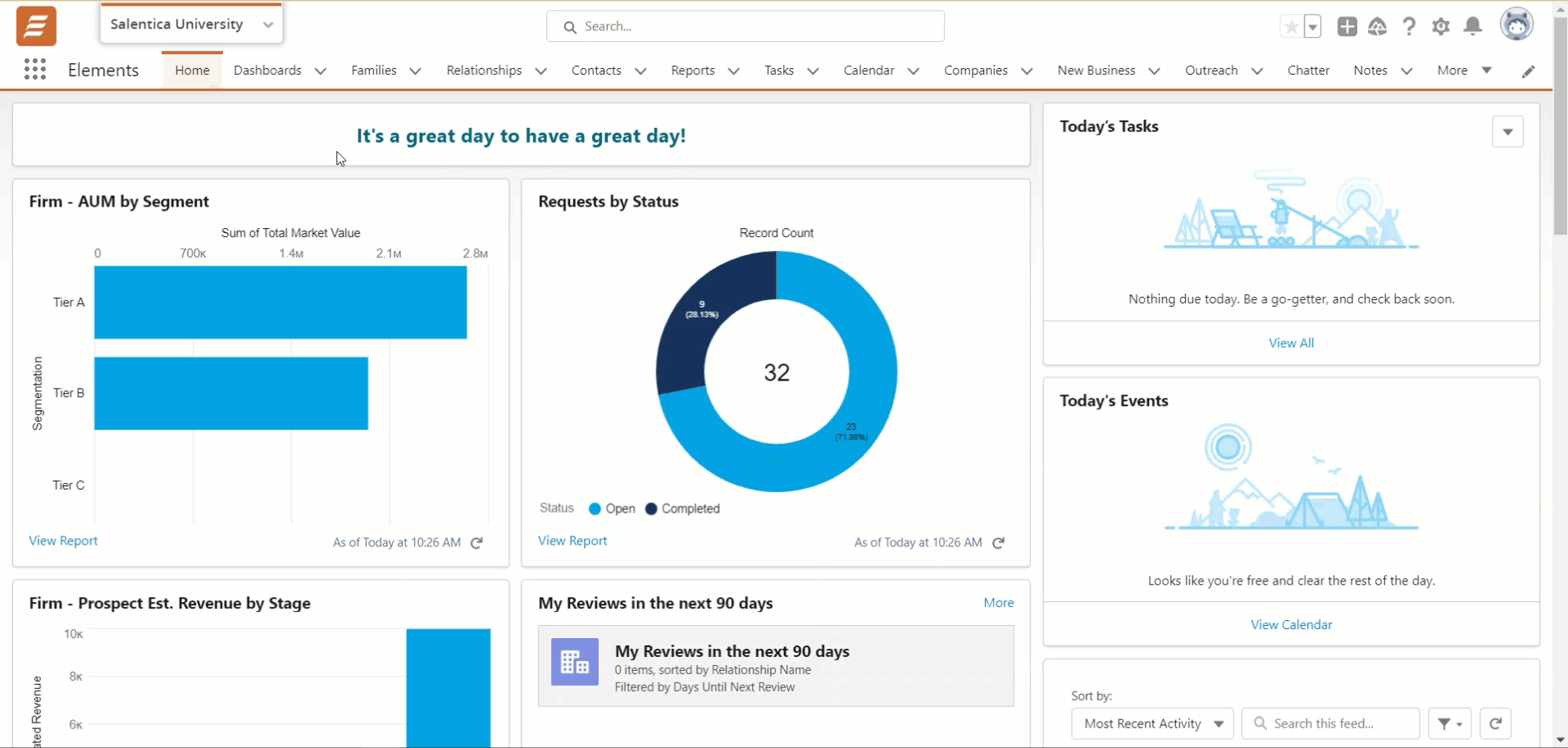Click View Calendar link
Screen dimensions: 1568x748
point(1291,625)
